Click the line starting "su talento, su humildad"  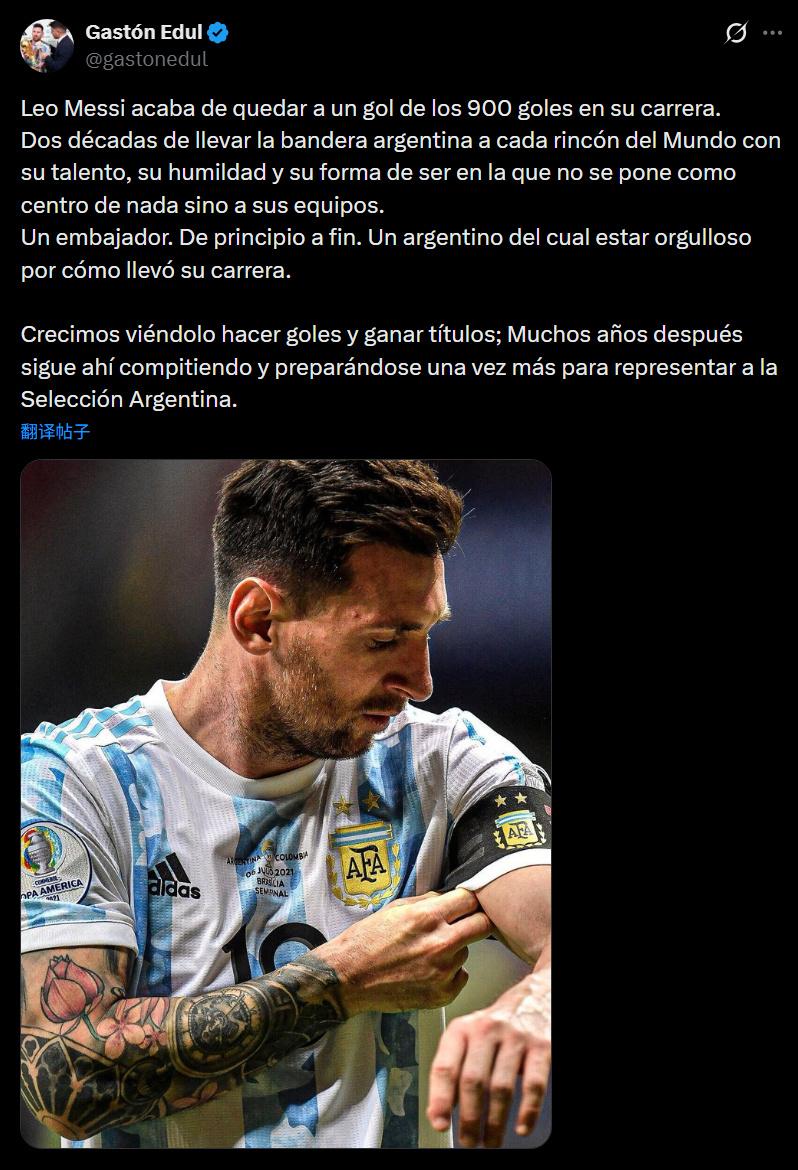click(x=378, y=172)
